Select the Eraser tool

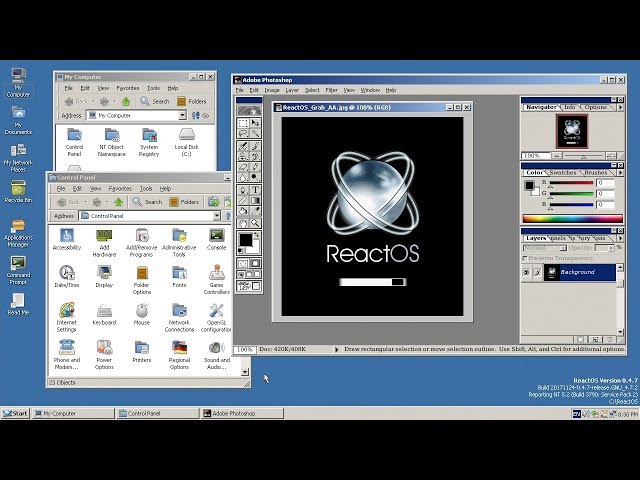pos(243,167)
